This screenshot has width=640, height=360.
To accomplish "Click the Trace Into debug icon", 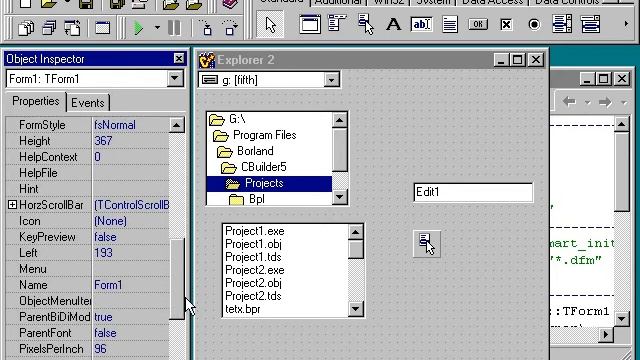I will 207,28.
